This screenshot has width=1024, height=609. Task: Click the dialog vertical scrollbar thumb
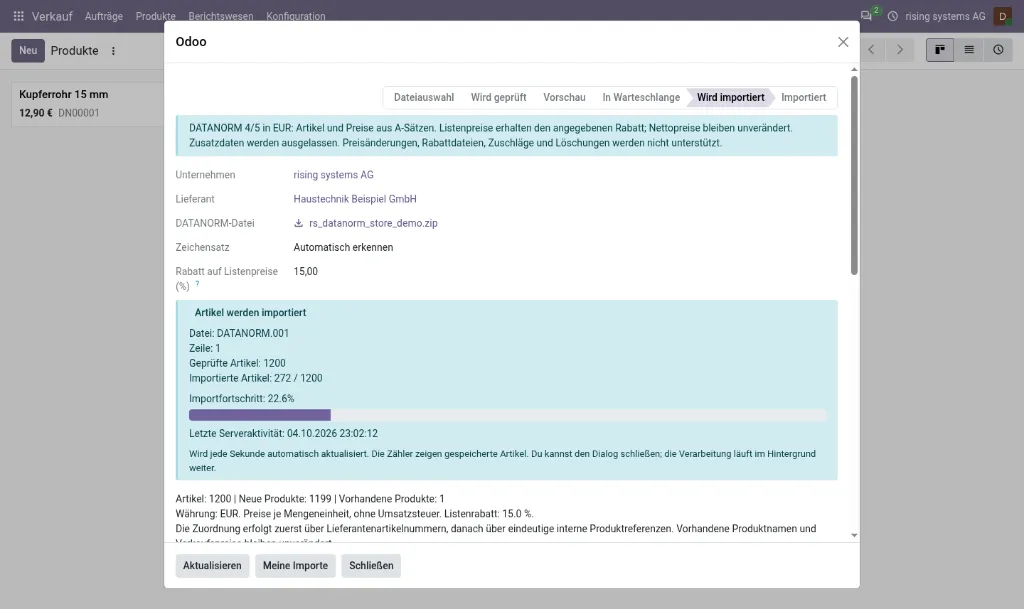pyautogui.click(x=854, y=176)
